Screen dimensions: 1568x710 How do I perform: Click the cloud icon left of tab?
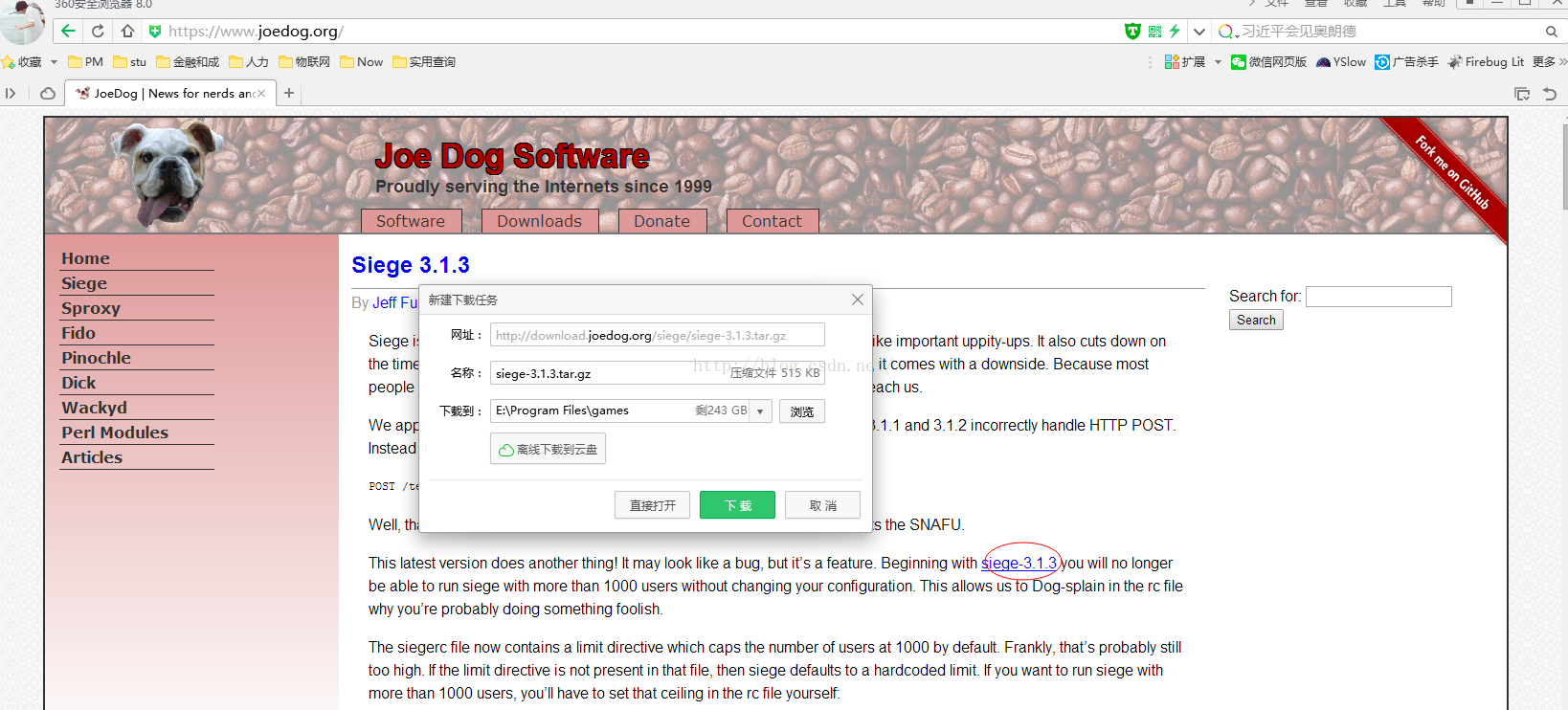click(47, 94)
